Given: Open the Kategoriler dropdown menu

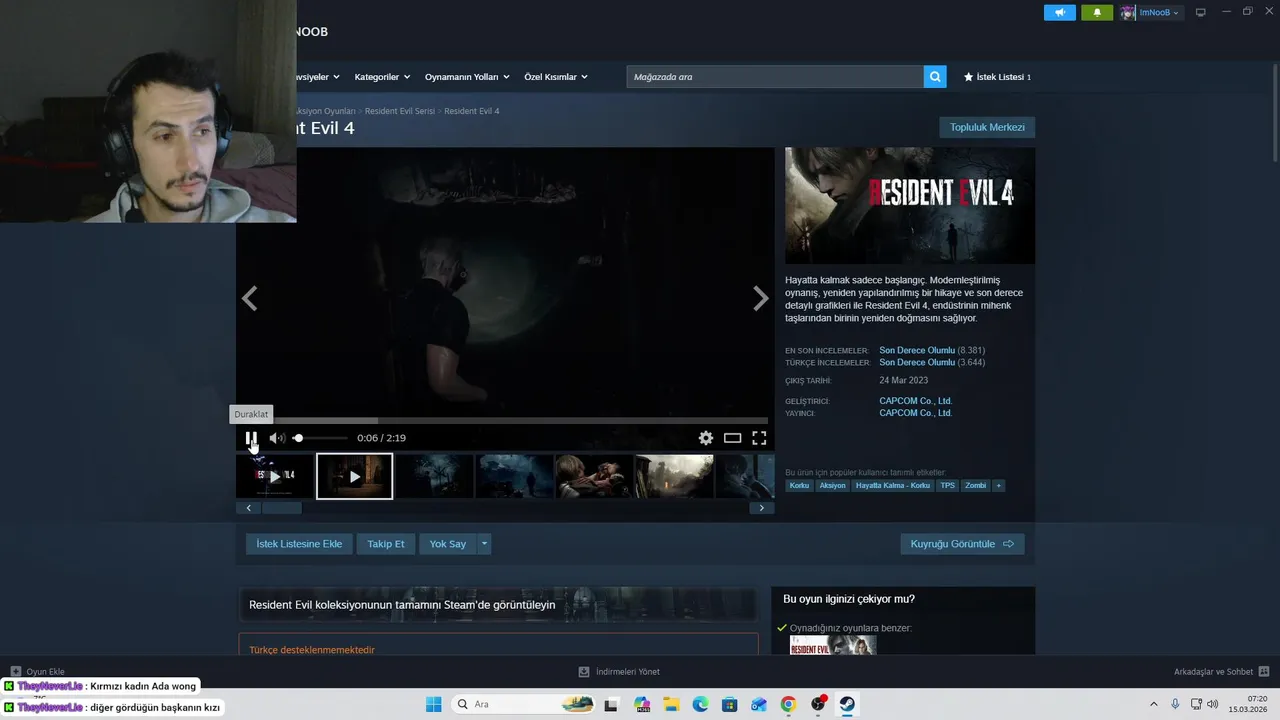Looking at the screenshot, I should pyautogui.click(x=382, y=77).
